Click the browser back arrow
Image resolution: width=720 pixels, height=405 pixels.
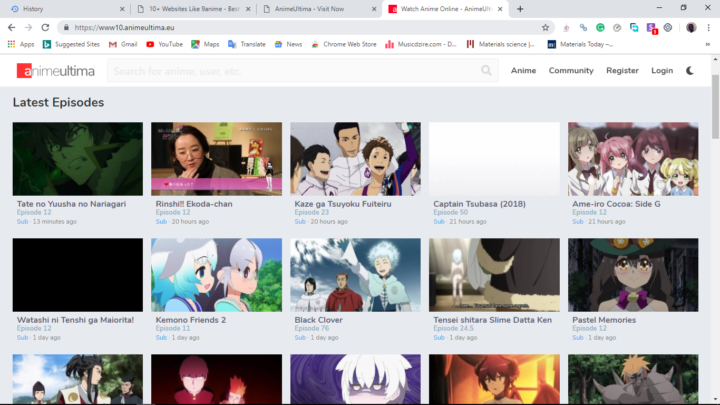(x=11, y=28)
